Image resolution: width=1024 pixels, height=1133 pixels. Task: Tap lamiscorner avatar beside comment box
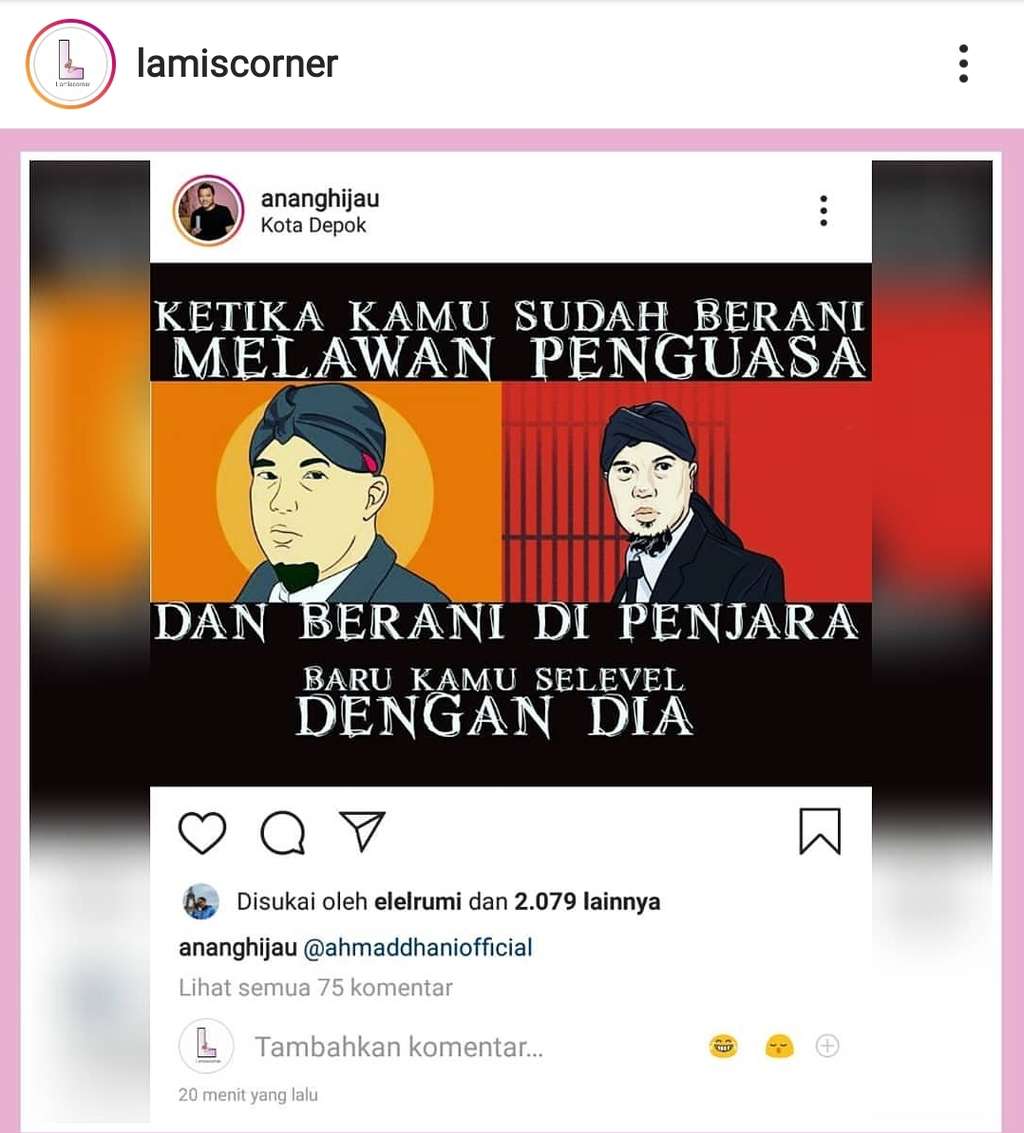coord(206,1046)
